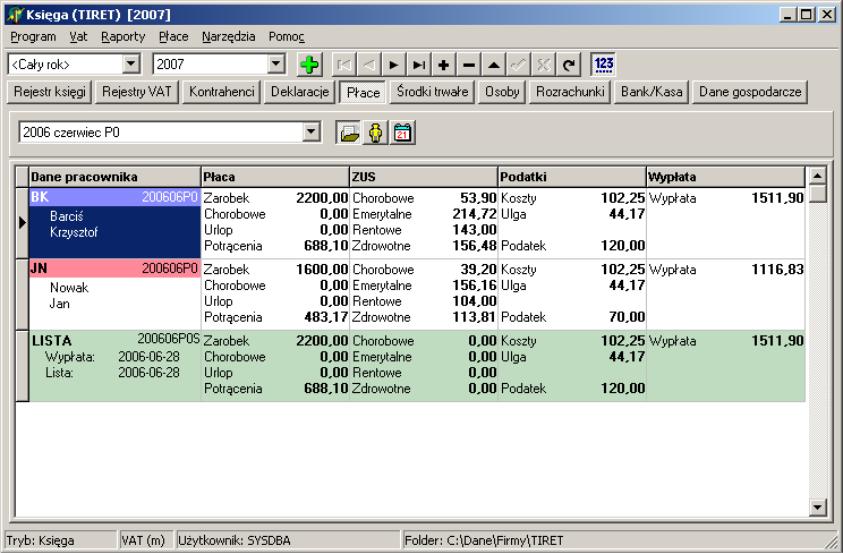
Task: Click the Wypłata column header
Action: click(726, 177)
